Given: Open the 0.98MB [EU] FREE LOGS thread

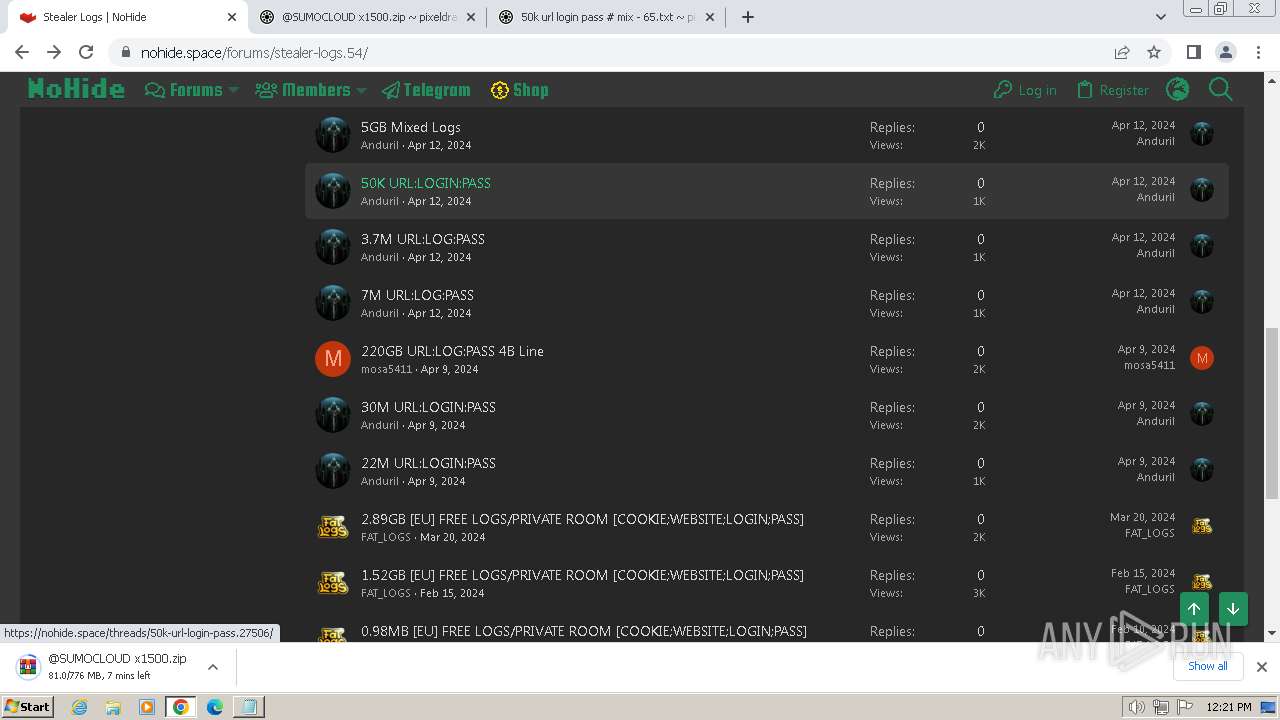Looking at the screenshot, I should point(584,631).
